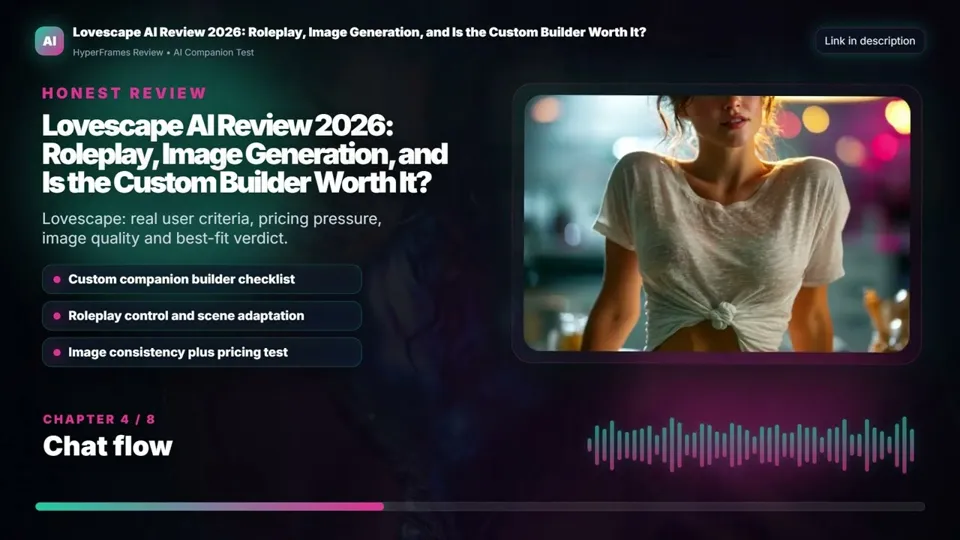
Task: Click the top header video title
Action: 359,32
